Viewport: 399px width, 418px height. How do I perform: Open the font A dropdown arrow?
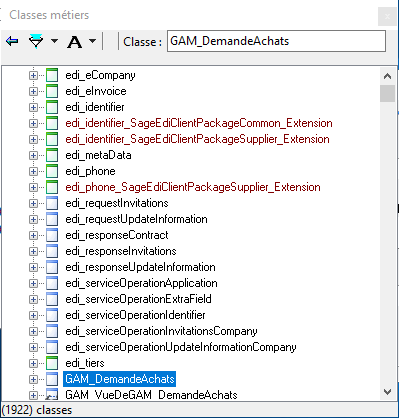tap(92, 41)
